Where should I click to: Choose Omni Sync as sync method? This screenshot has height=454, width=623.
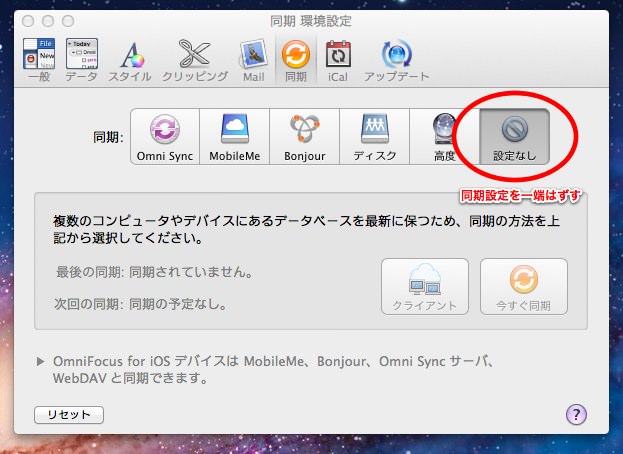coord(165,136)
